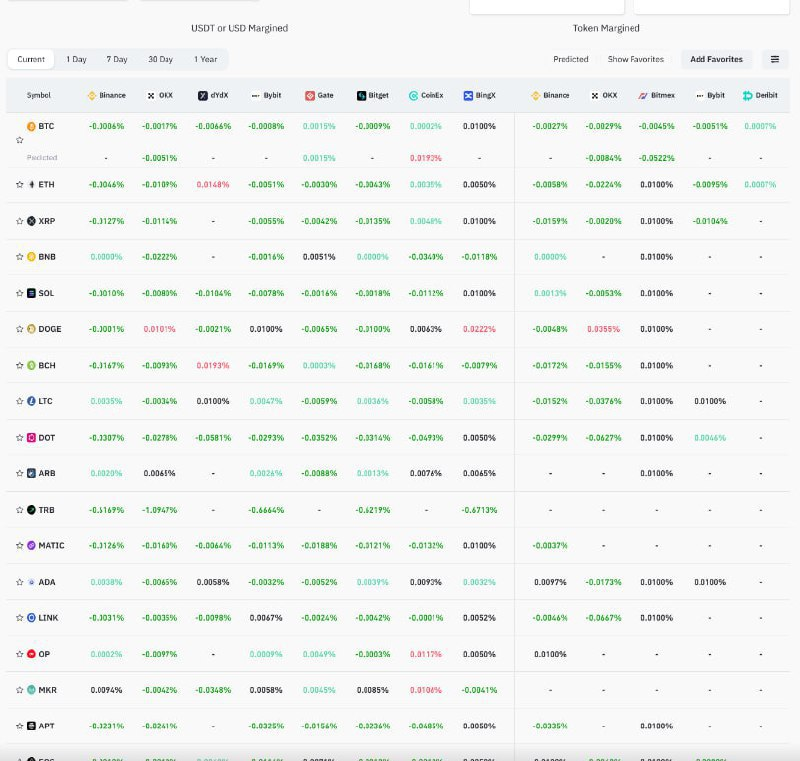This screenshot has height=761, width=800.
Task: Show Predicted funding rates
Action: click(x=571, y=59)
